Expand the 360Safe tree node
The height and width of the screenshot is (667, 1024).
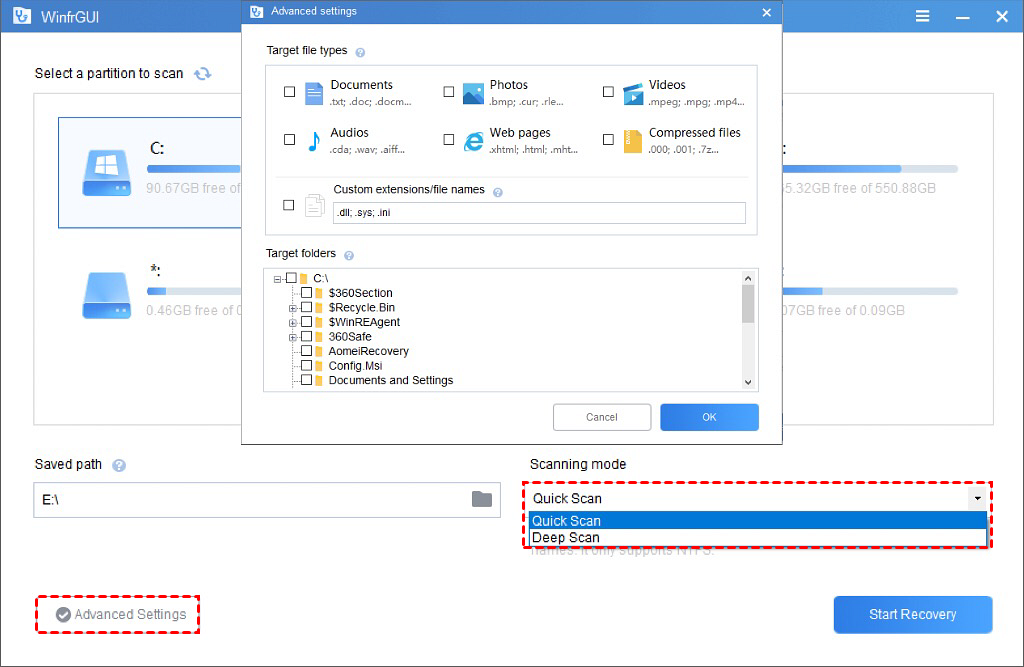coord(293,337)
